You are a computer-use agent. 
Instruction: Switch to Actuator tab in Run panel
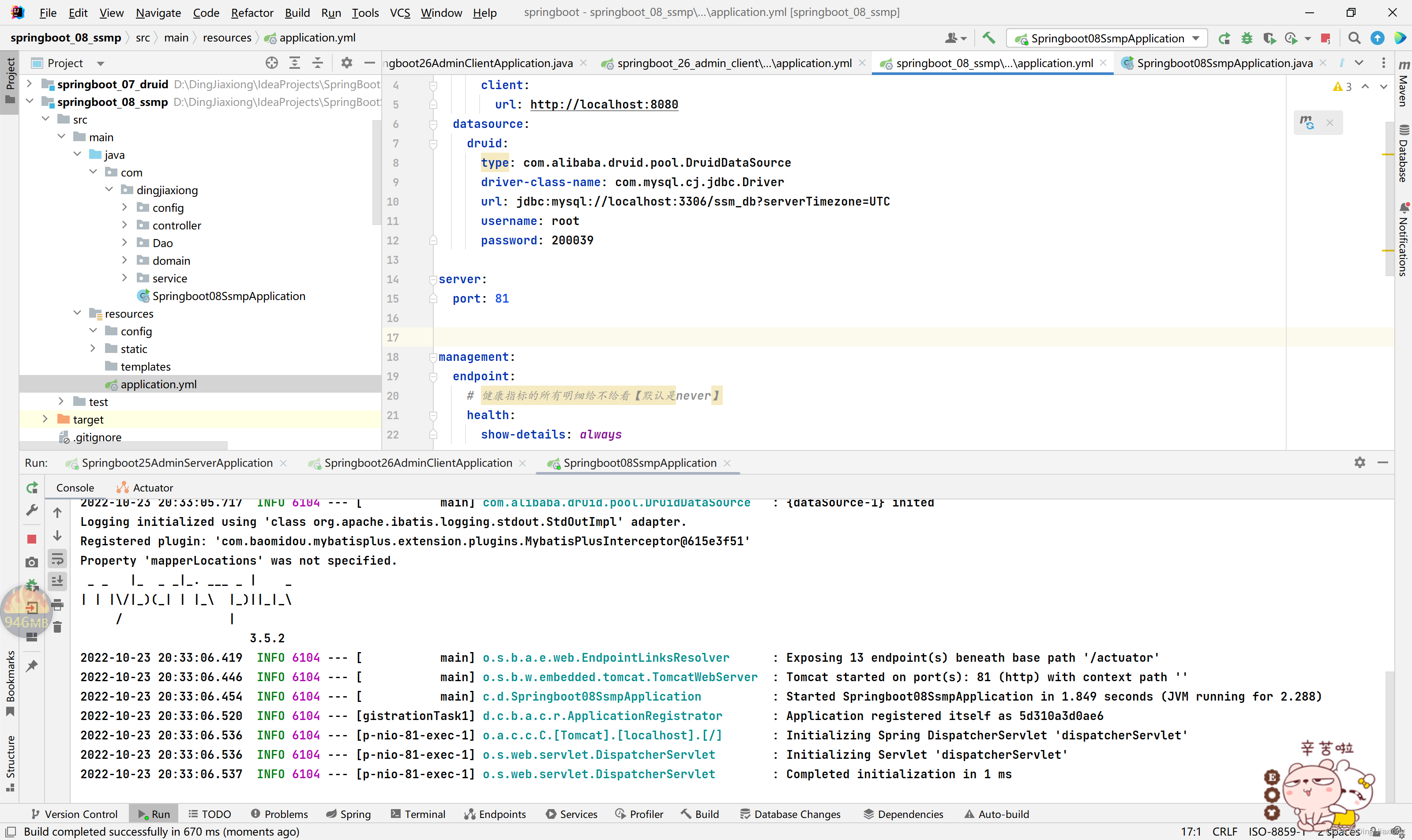click(x=145, y=487)
